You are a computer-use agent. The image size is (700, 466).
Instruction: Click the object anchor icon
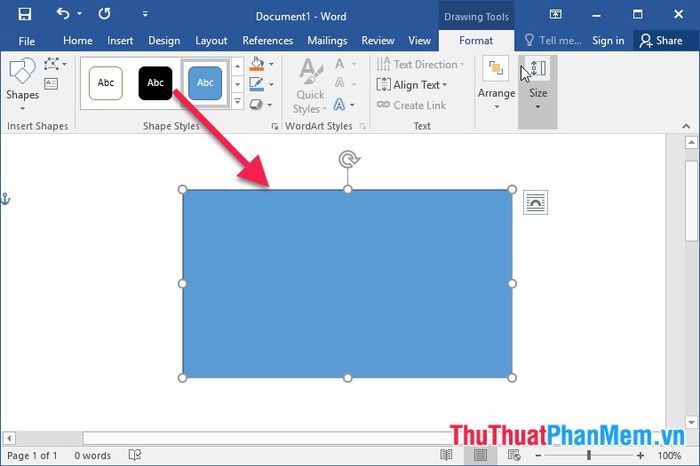(5, 199)
